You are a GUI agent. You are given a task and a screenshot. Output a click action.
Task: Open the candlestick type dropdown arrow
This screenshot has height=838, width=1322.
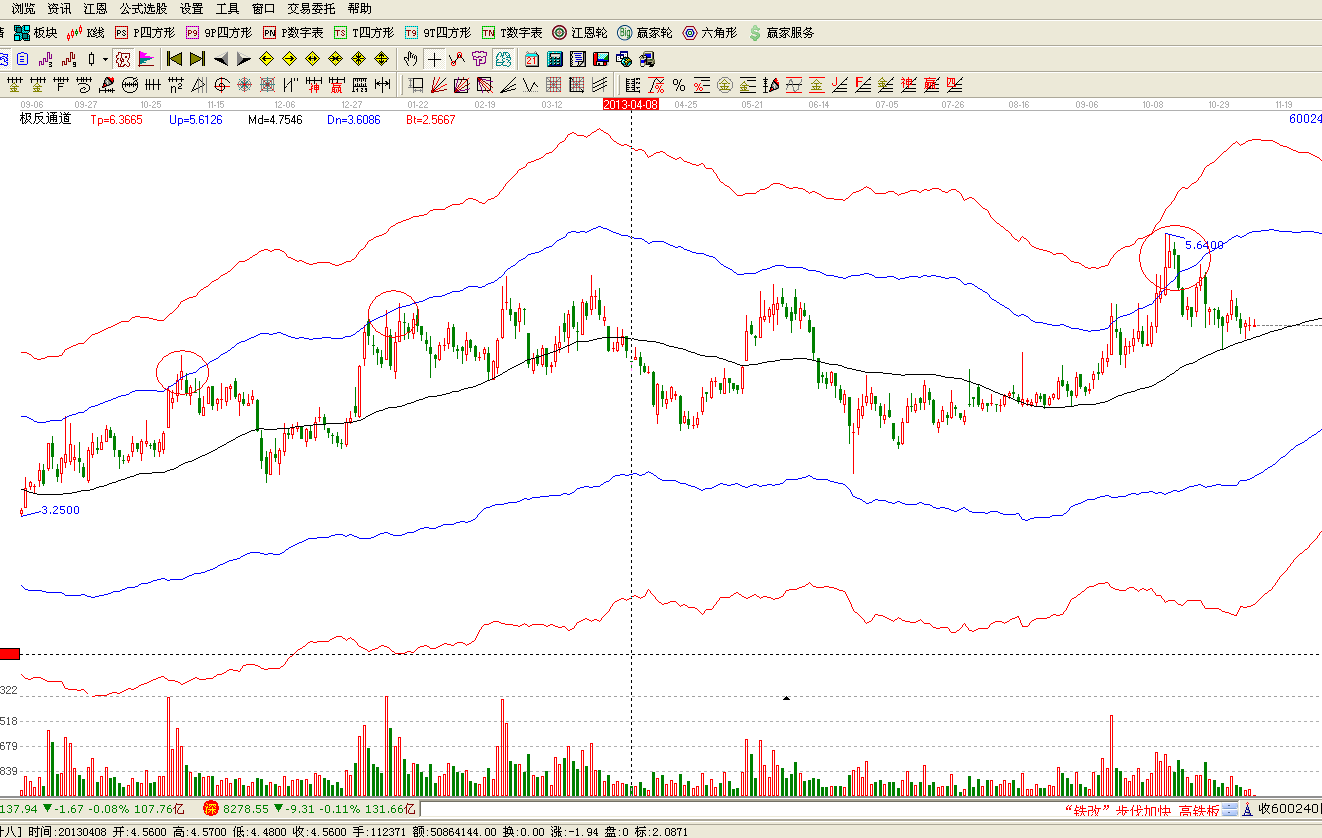pyautogui.click(x=104, y=59)
